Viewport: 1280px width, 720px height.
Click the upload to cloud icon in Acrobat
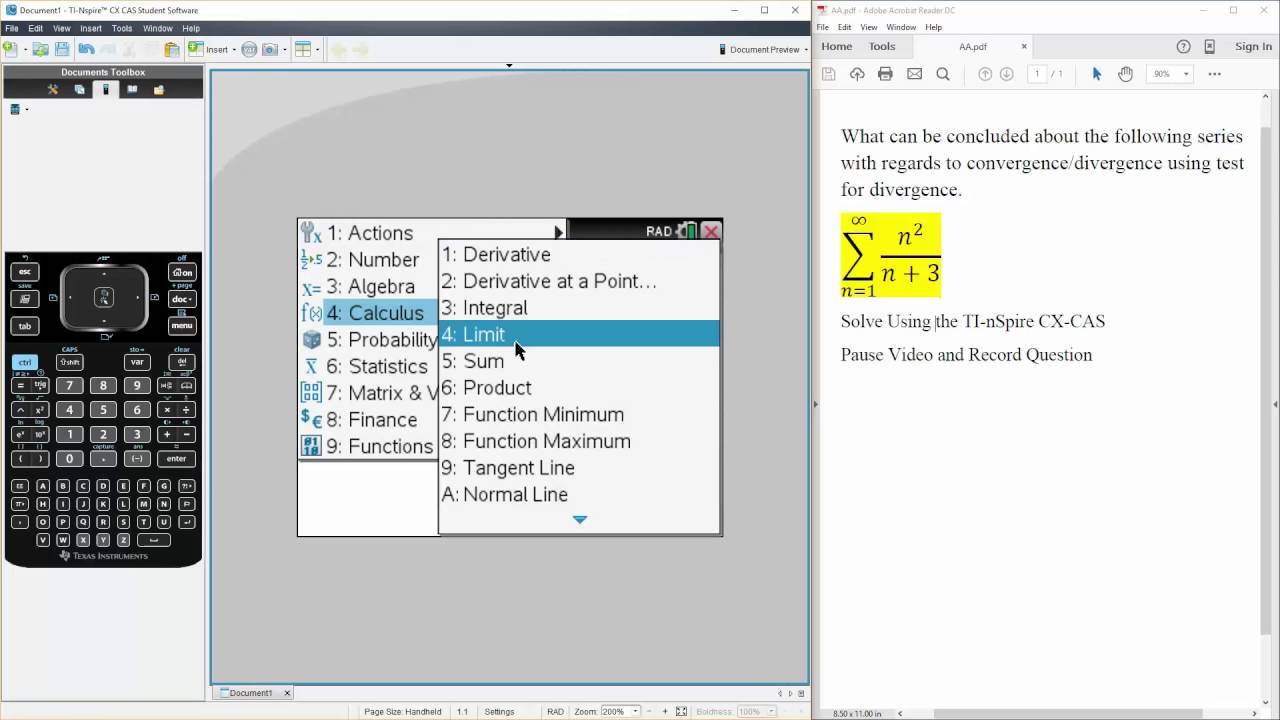click(857, 74)
